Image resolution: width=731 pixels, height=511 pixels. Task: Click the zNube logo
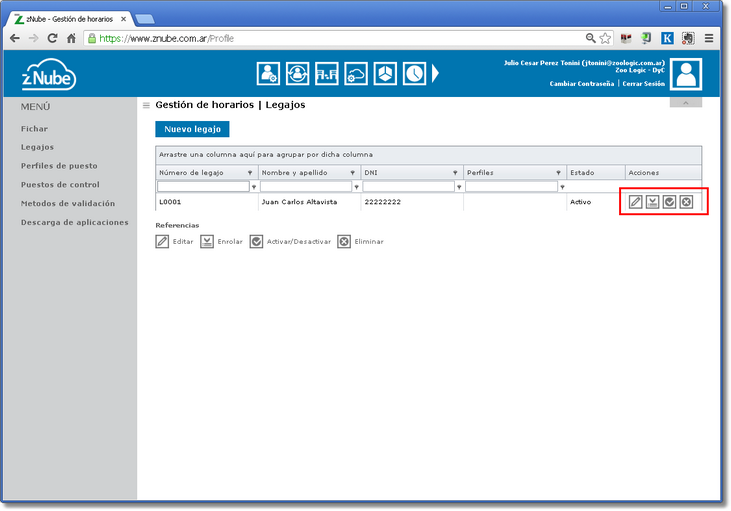tap(49, 76)
